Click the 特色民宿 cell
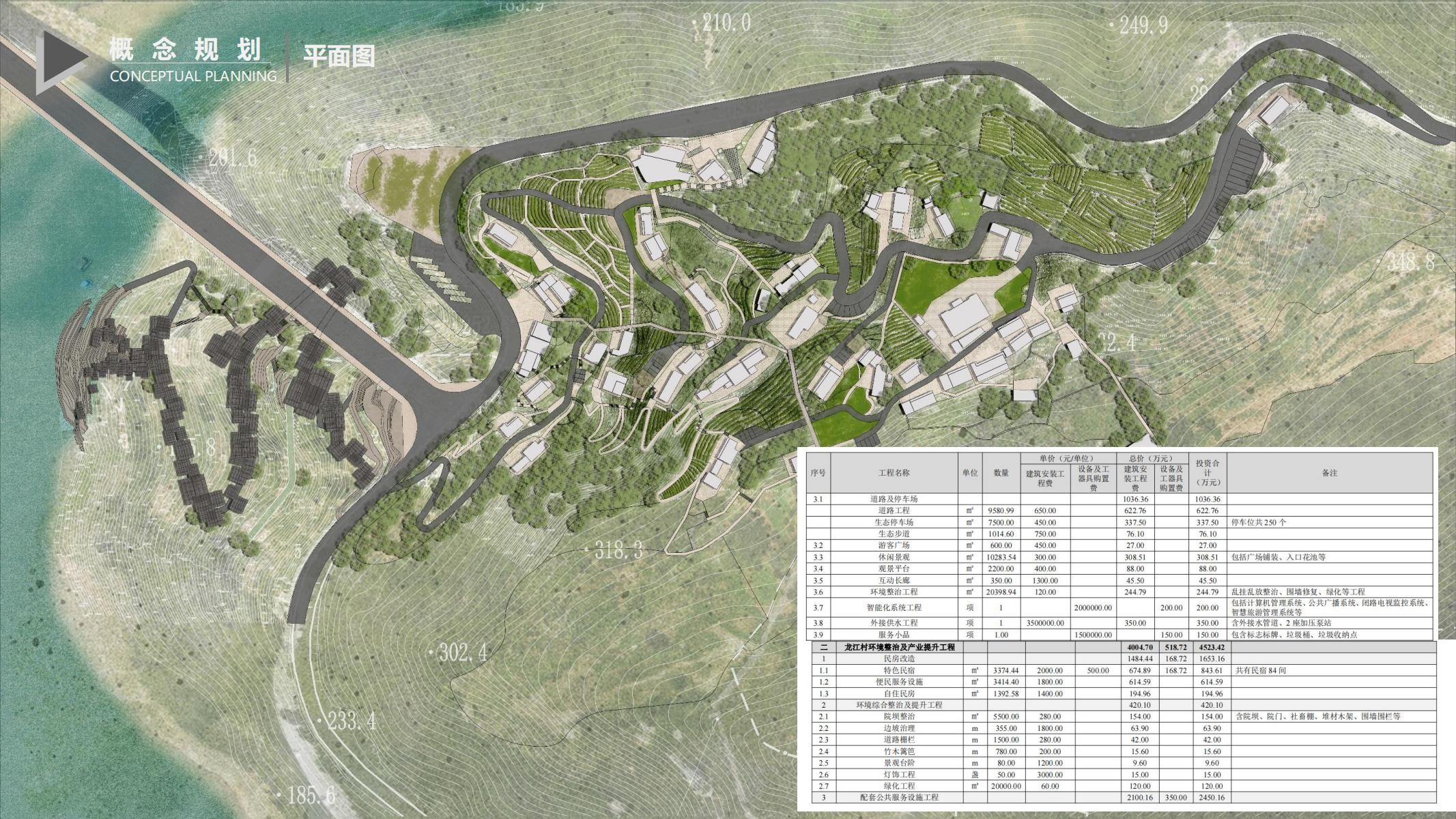The width and height of the screenshot is (1456, 819). point(900,670)
